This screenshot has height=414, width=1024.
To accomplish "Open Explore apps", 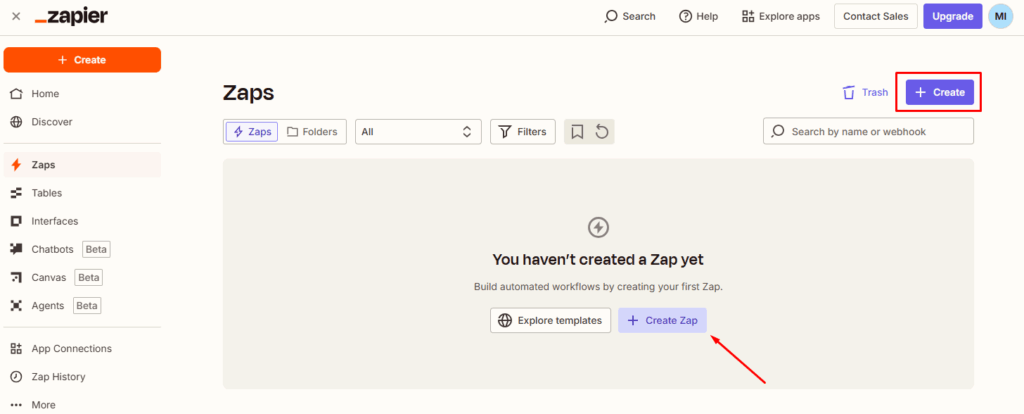I will 780,16.
